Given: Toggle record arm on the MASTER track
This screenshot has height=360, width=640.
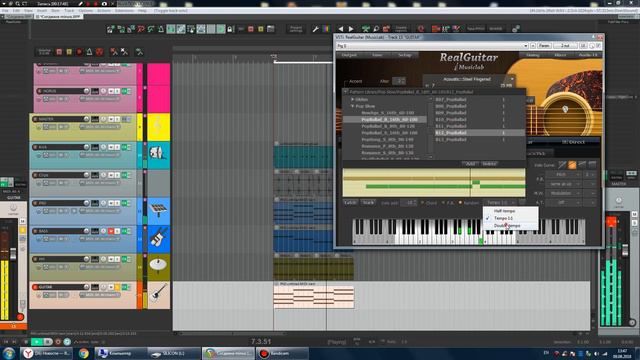Looking at the screenshot, I should [x=35, y=119].
